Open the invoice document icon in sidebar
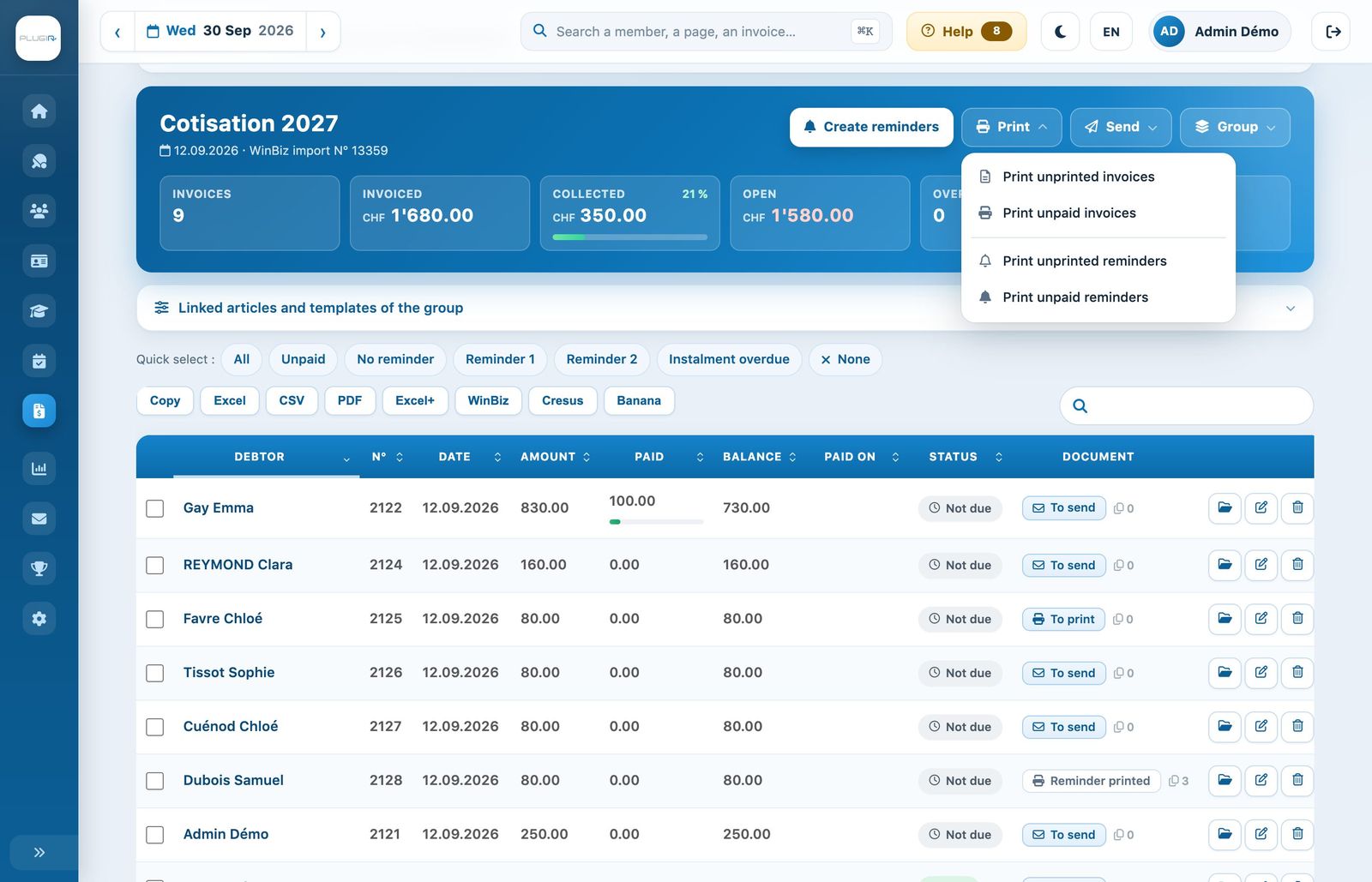The image size is (1372, 882). click(x=39, y=411)
